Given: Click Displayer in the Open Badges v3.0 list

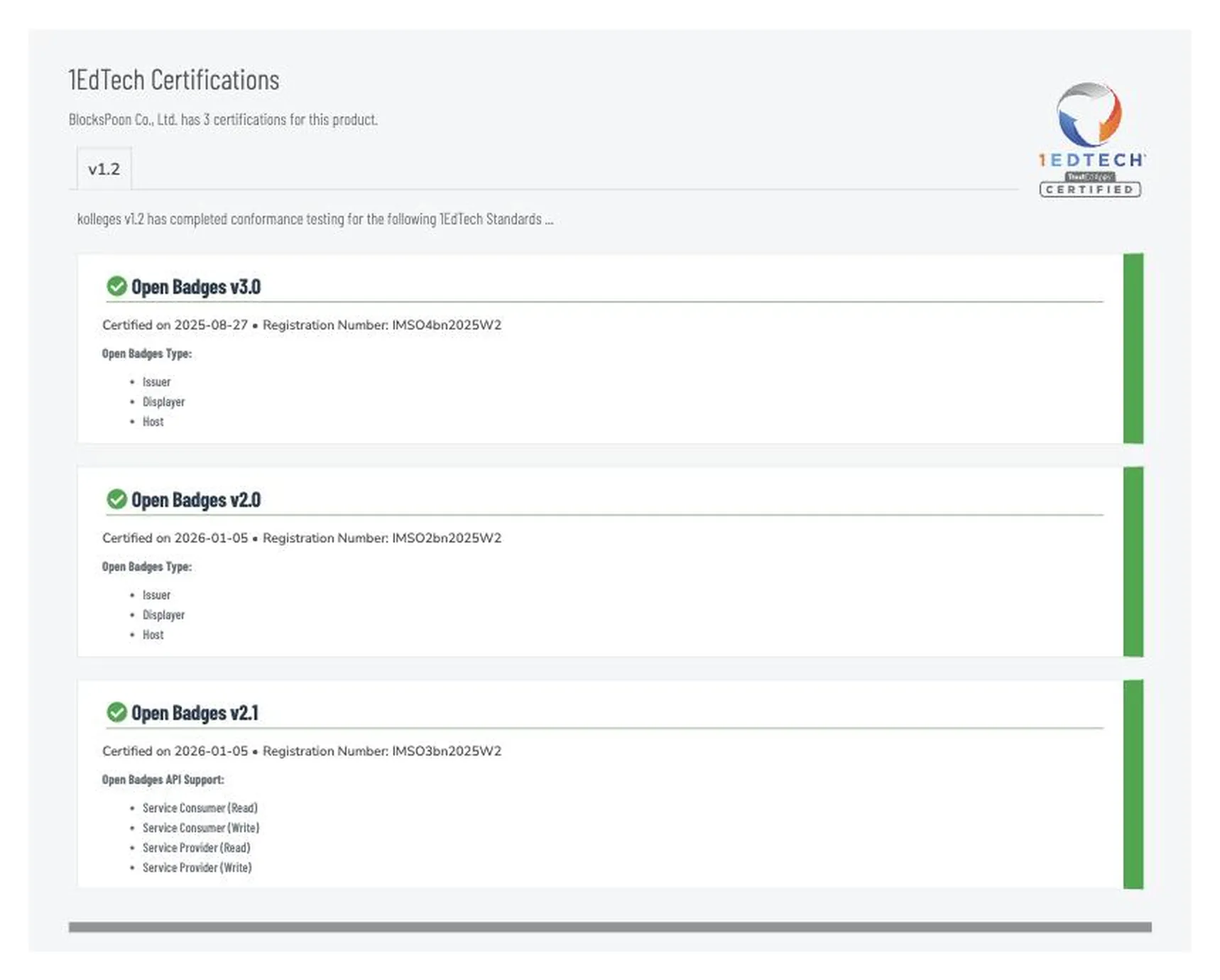Looking at the screenshot, I should coord(163,402).
